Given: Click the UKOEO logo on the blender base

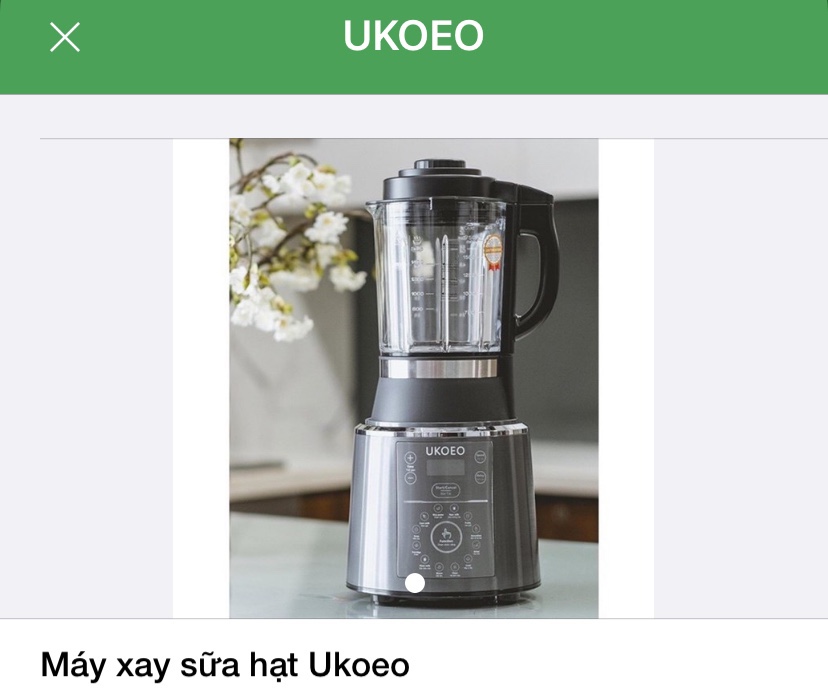Looking at the screenshot, I should tap(445, 450).
